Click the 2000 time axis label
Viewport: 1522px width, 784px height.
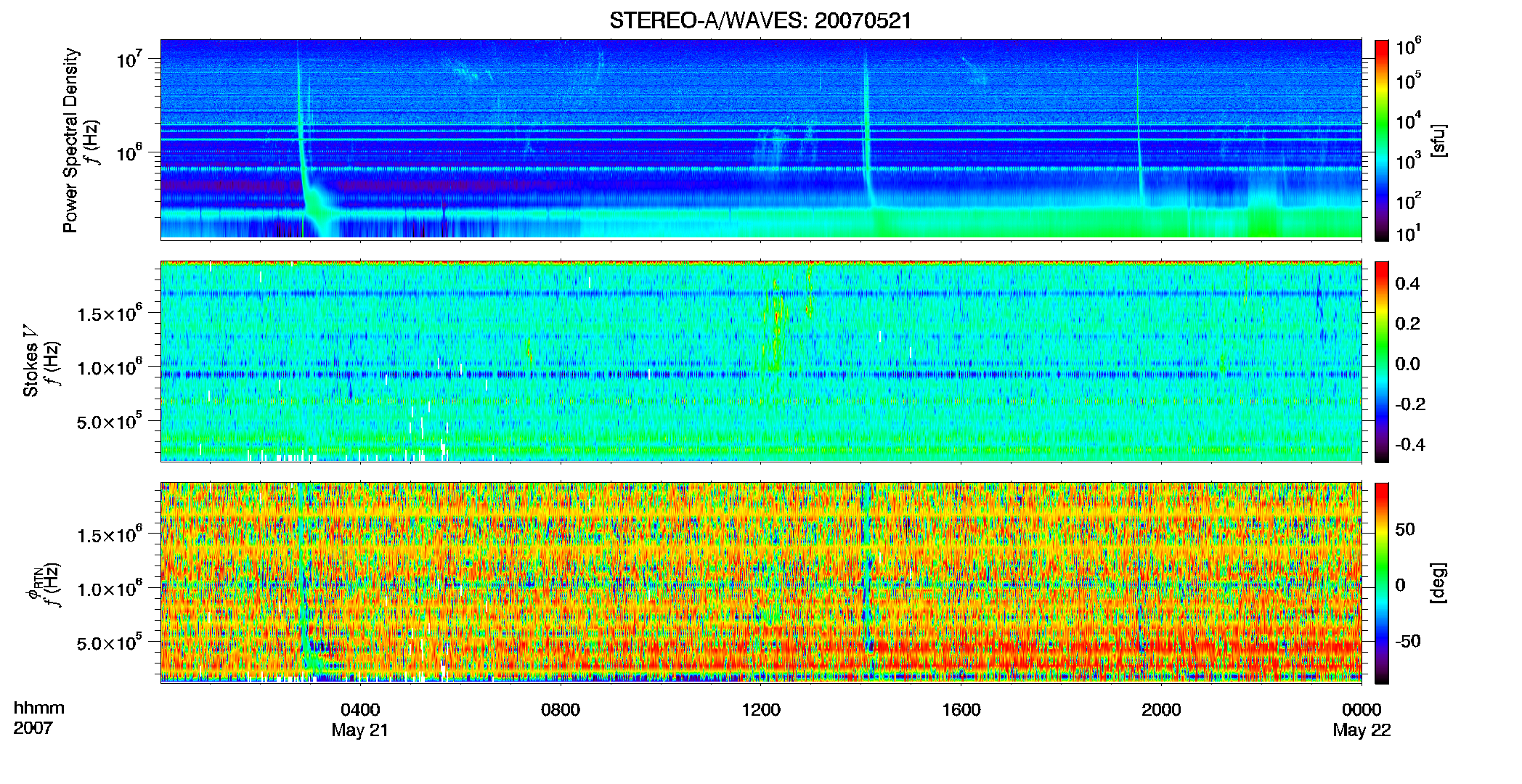click(x=1161, y=709)
